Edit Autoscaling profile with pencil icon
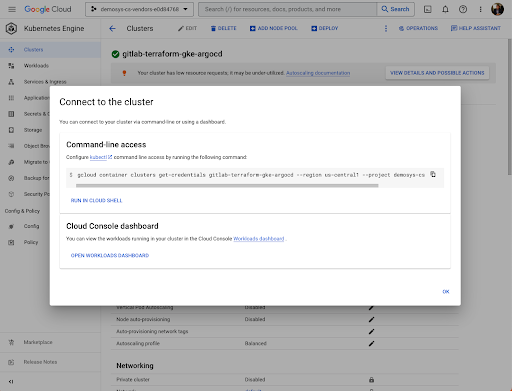The image size is (512, 391). 371,343
